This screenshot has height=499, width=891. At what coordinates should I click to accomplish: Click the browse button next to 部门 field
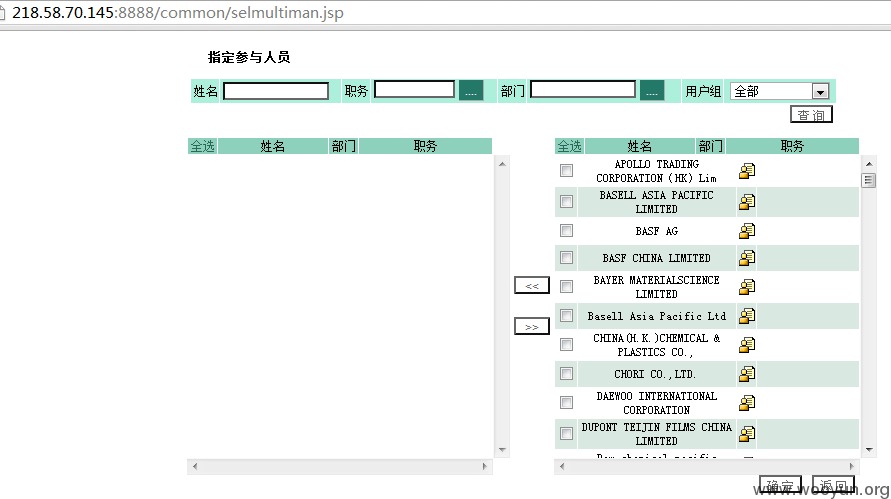pos(652,90)
